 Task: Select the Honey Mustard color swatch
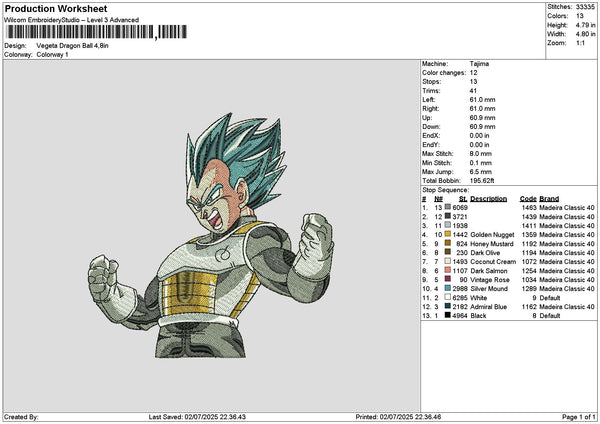[448, 243]
